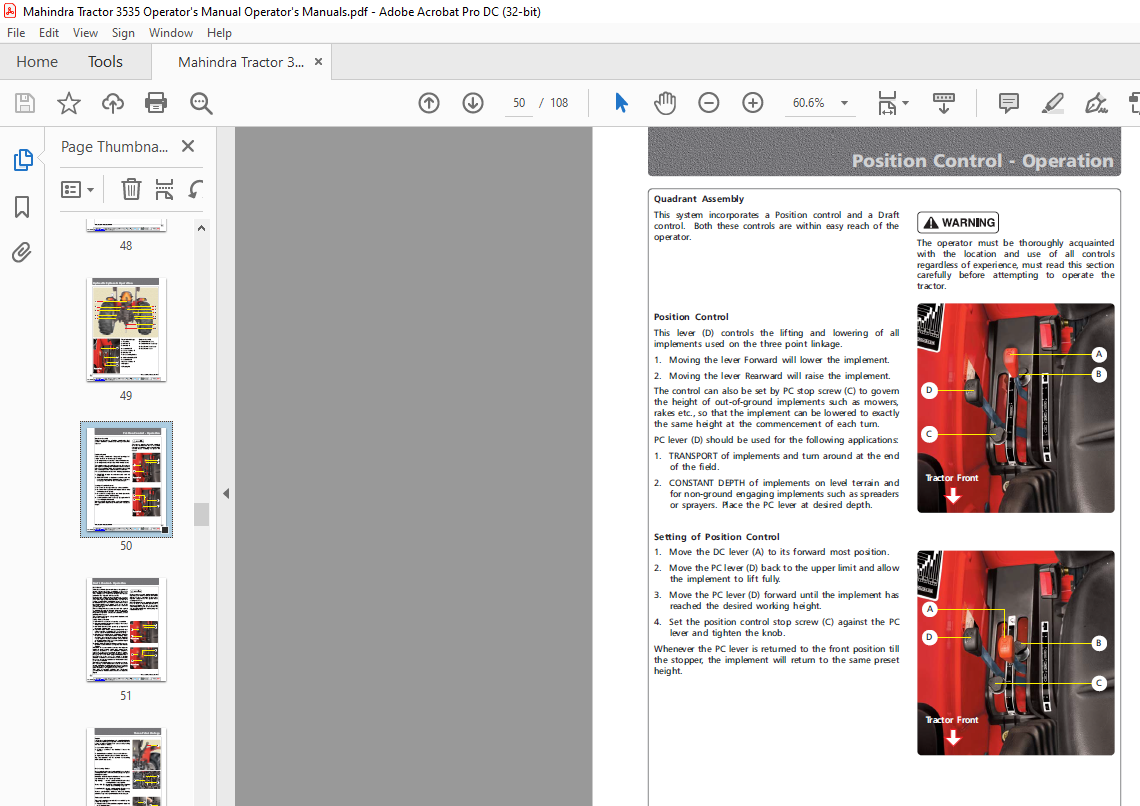Open the Edit menu
1140x806 pixels.
[x=49, y=33]
